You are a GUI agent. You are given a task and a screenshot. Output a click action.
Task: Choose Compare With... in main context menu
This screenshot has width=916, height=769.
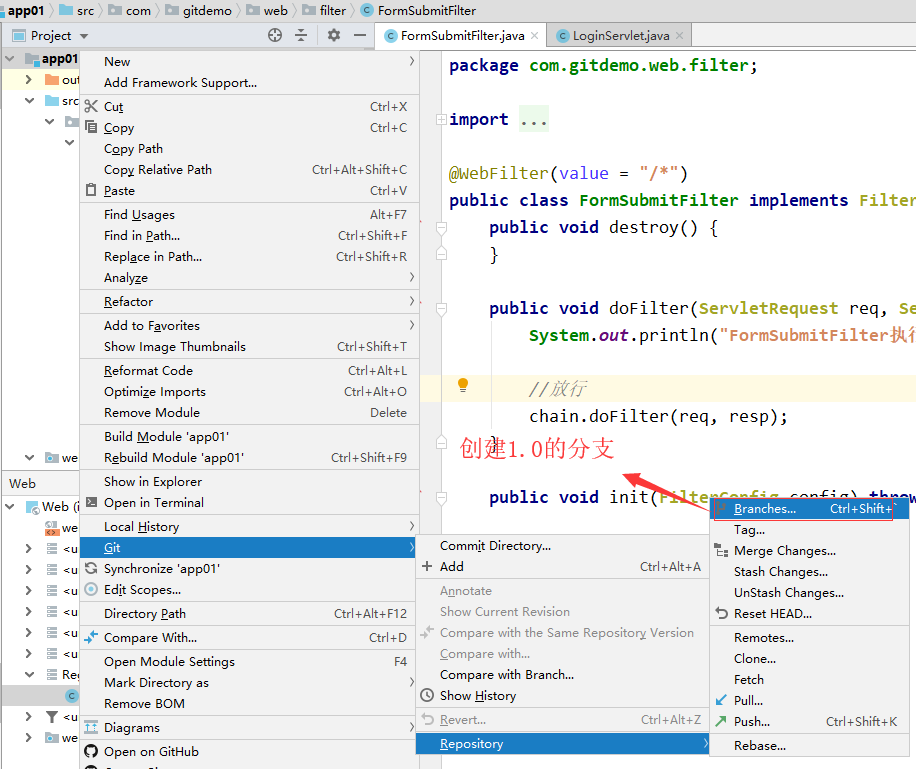coord(249,638)
